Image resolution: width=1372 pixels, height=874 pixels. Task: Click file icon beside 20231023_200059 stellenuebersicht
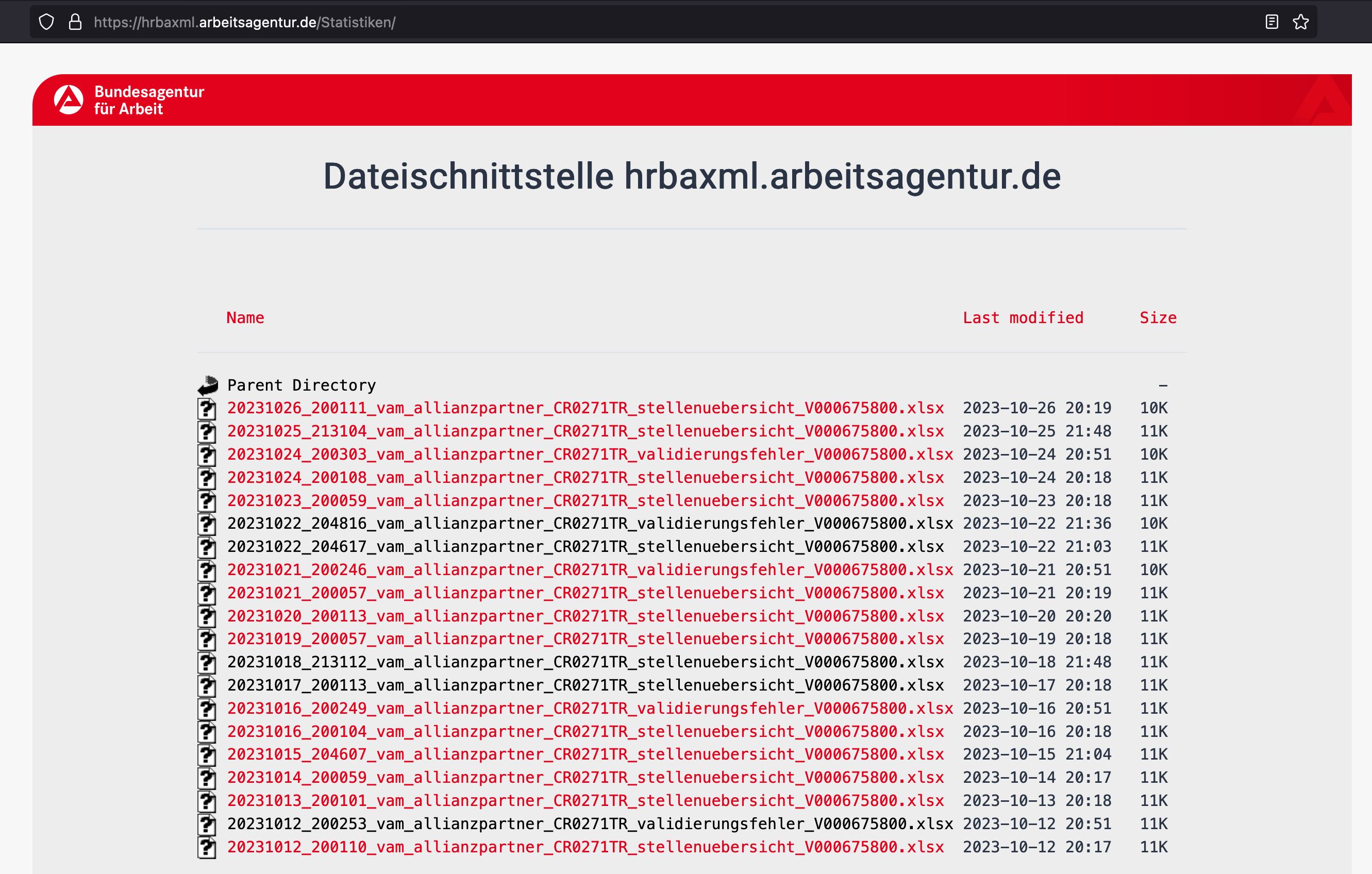[x=207, y=501]
